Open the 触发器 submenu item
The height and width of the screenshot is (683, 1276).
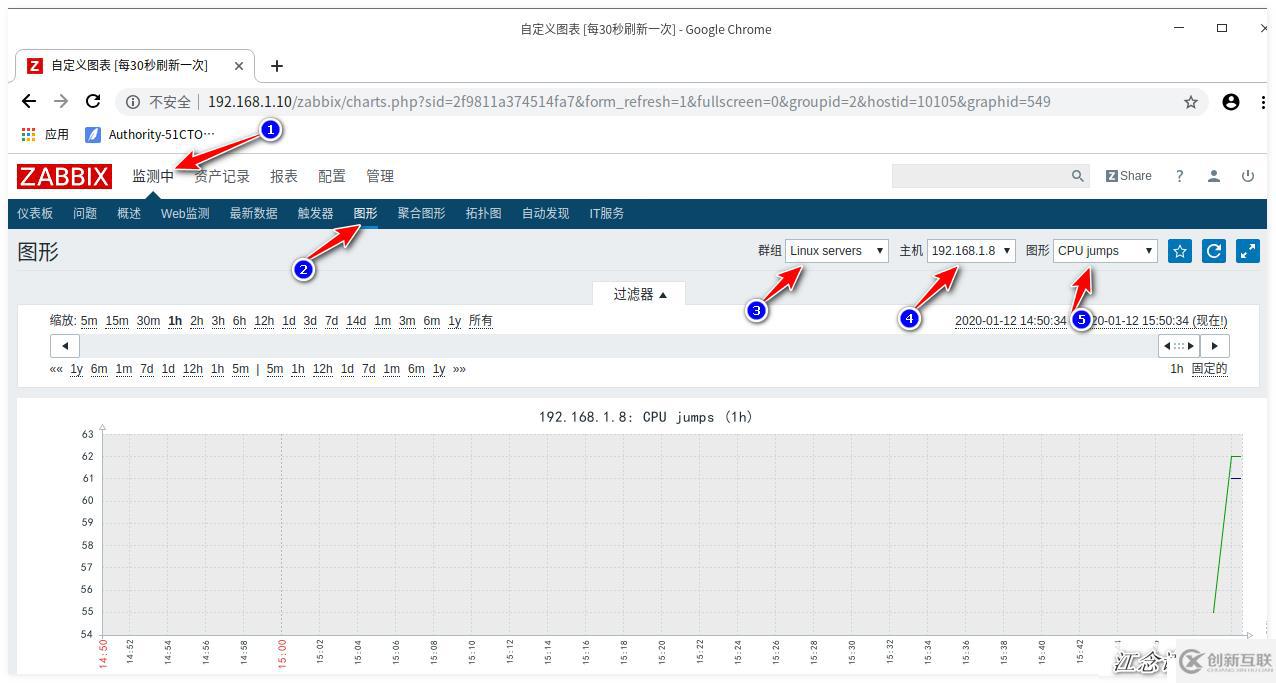[316, 214]
